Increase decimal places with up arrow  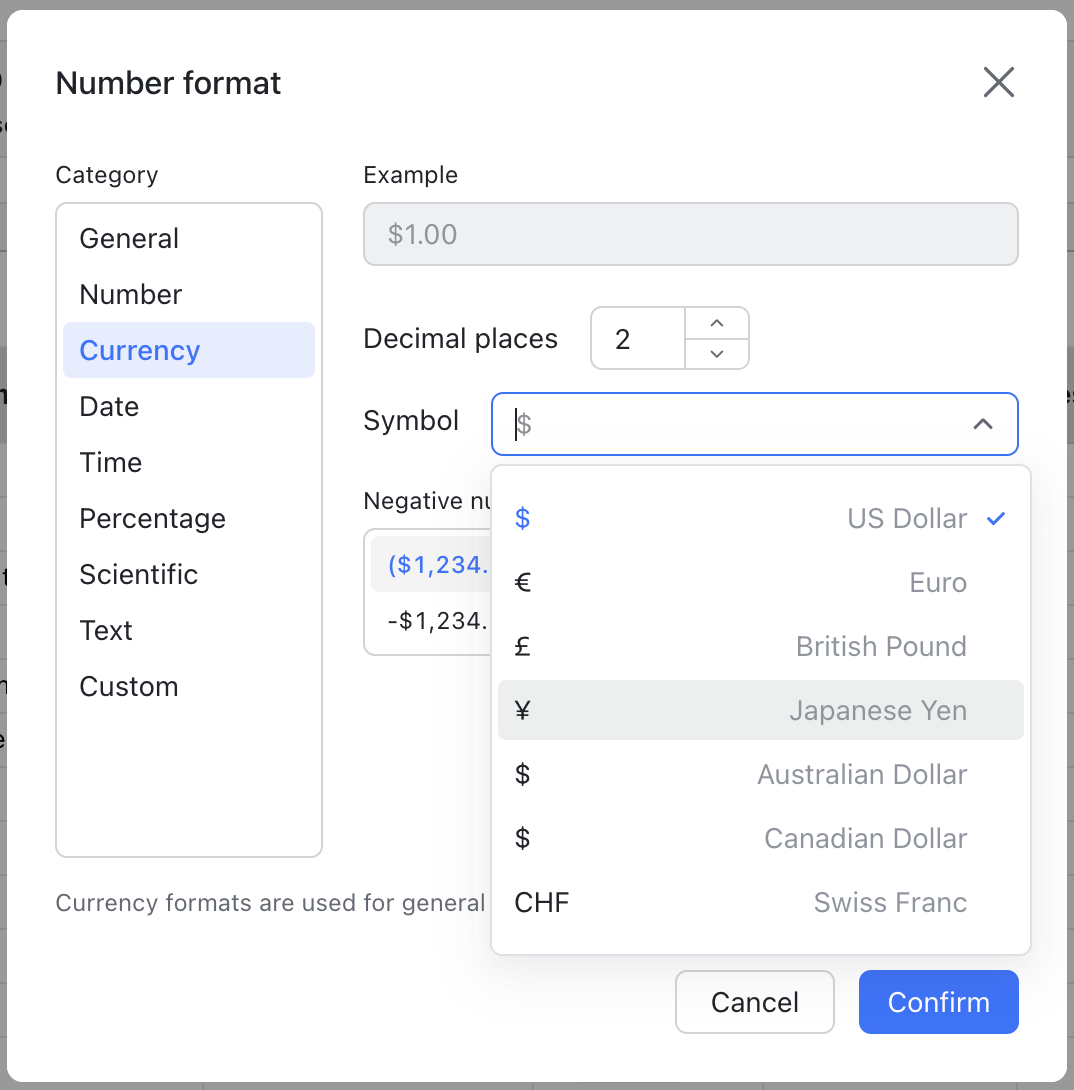[x=716, y=323]
